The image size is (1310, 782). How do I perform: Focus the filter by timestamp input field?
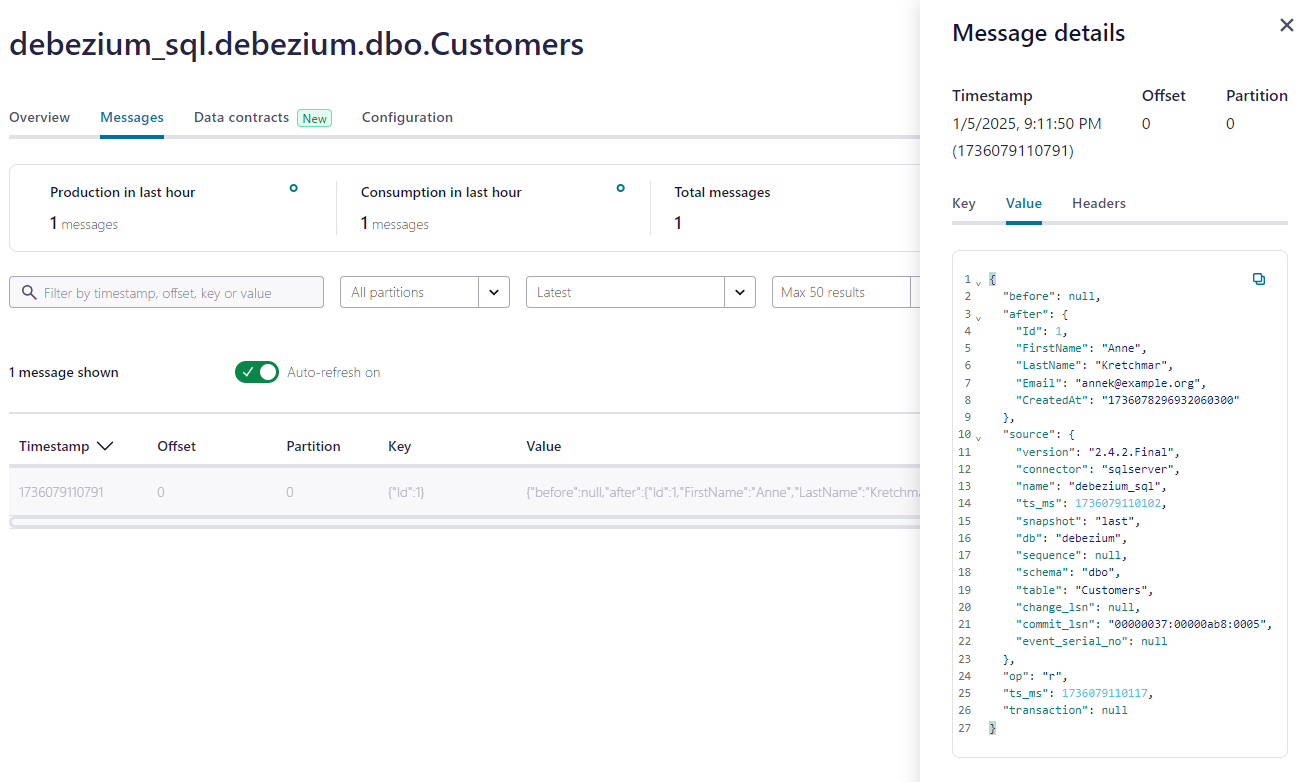coord(166,292)
